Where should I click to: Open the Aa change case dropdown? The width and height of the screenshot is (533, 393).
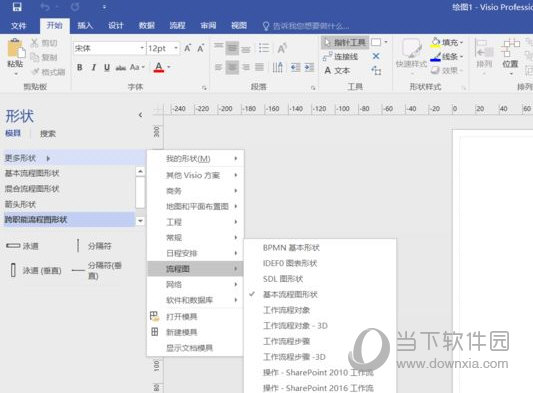coord(137,67)
